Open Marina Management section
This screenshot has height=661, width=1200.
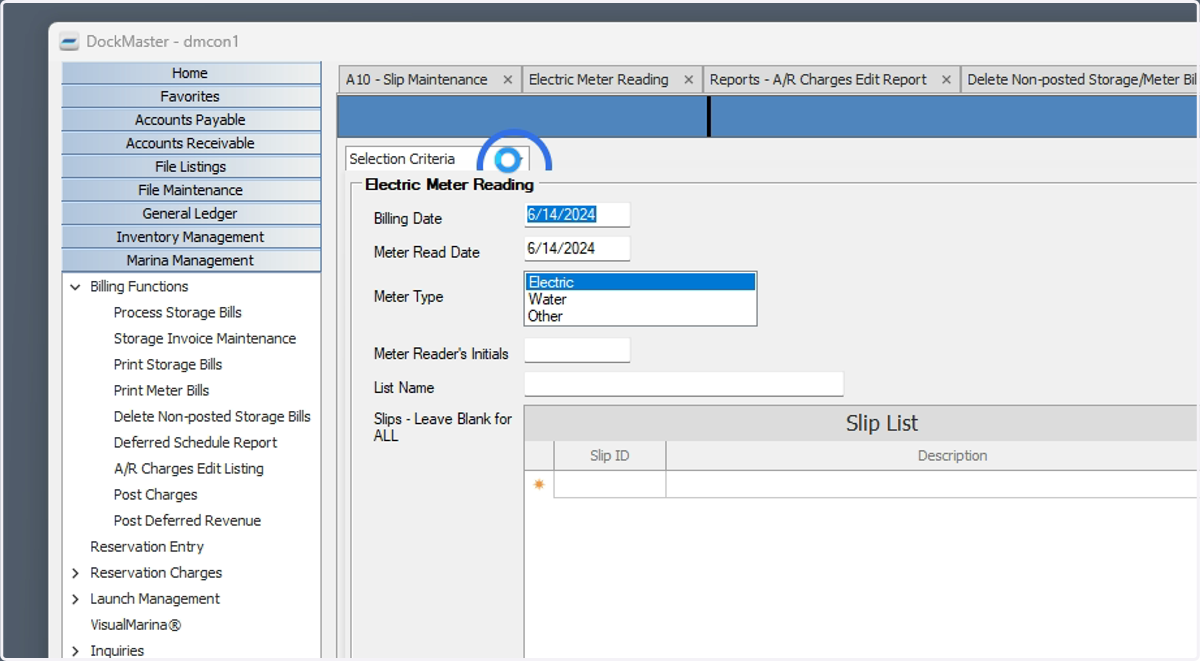click(x=191, y=260)
